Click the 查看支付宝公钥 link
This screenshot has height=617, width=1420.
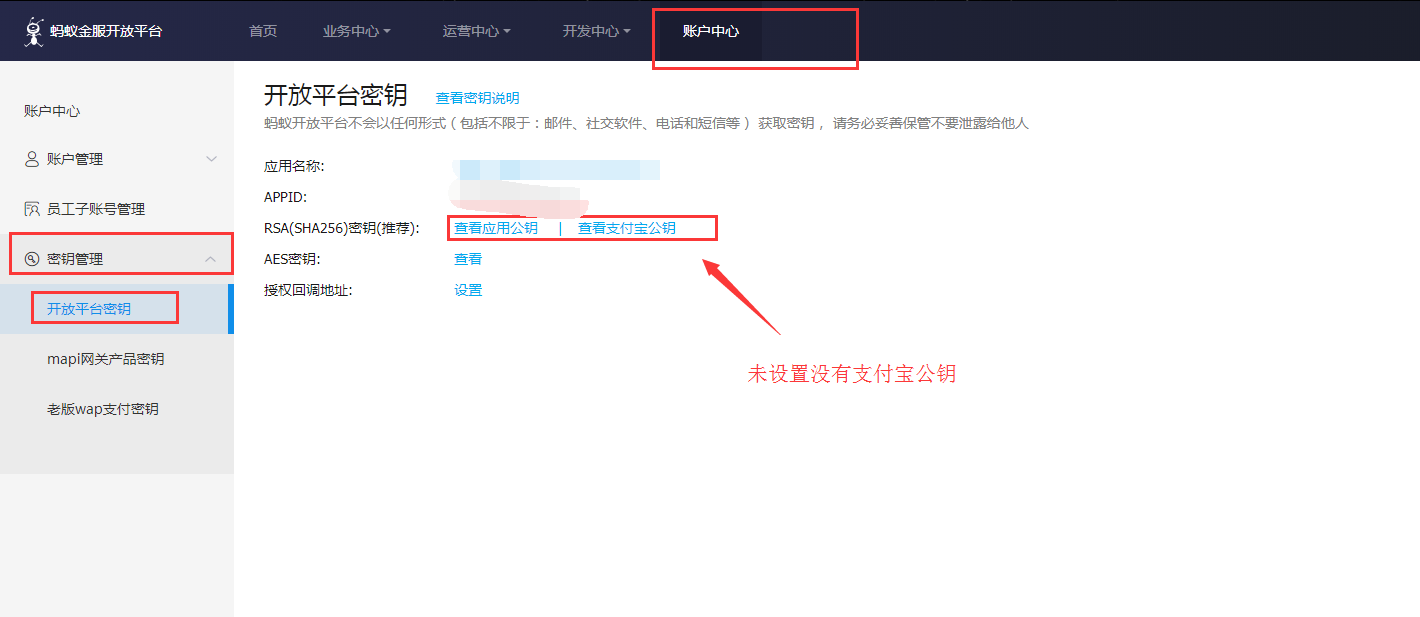coord(627,228)
